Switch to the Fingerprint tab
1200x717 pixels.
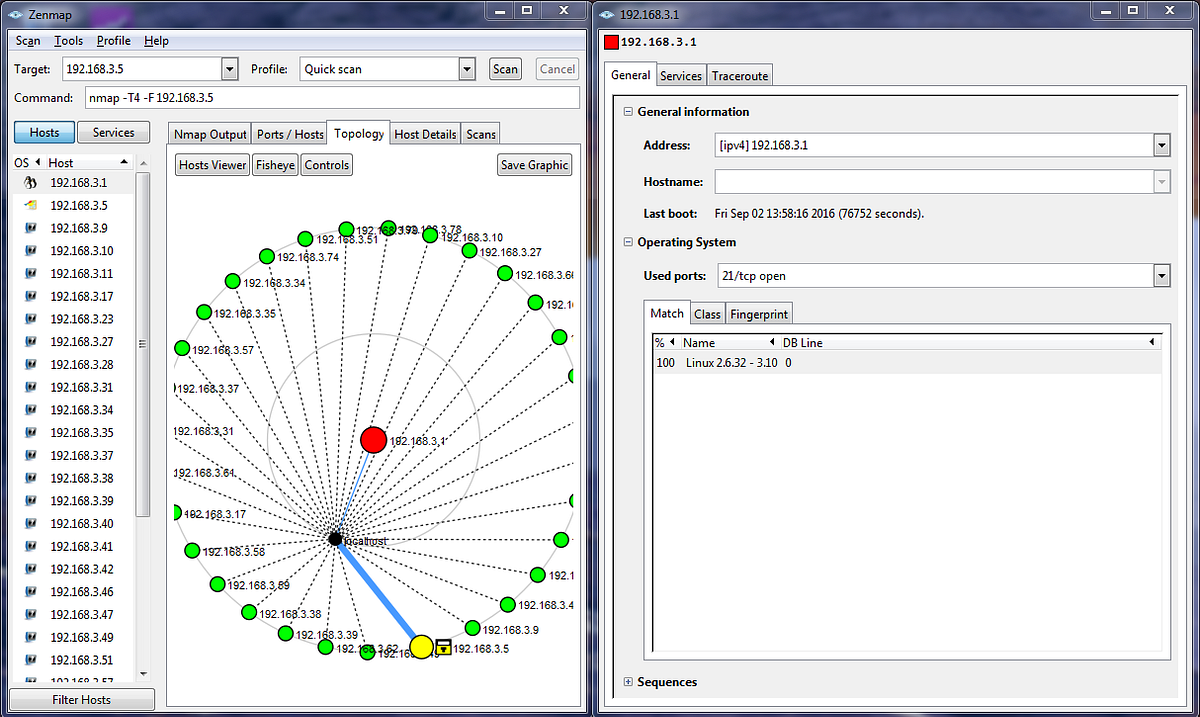point(759,314)
